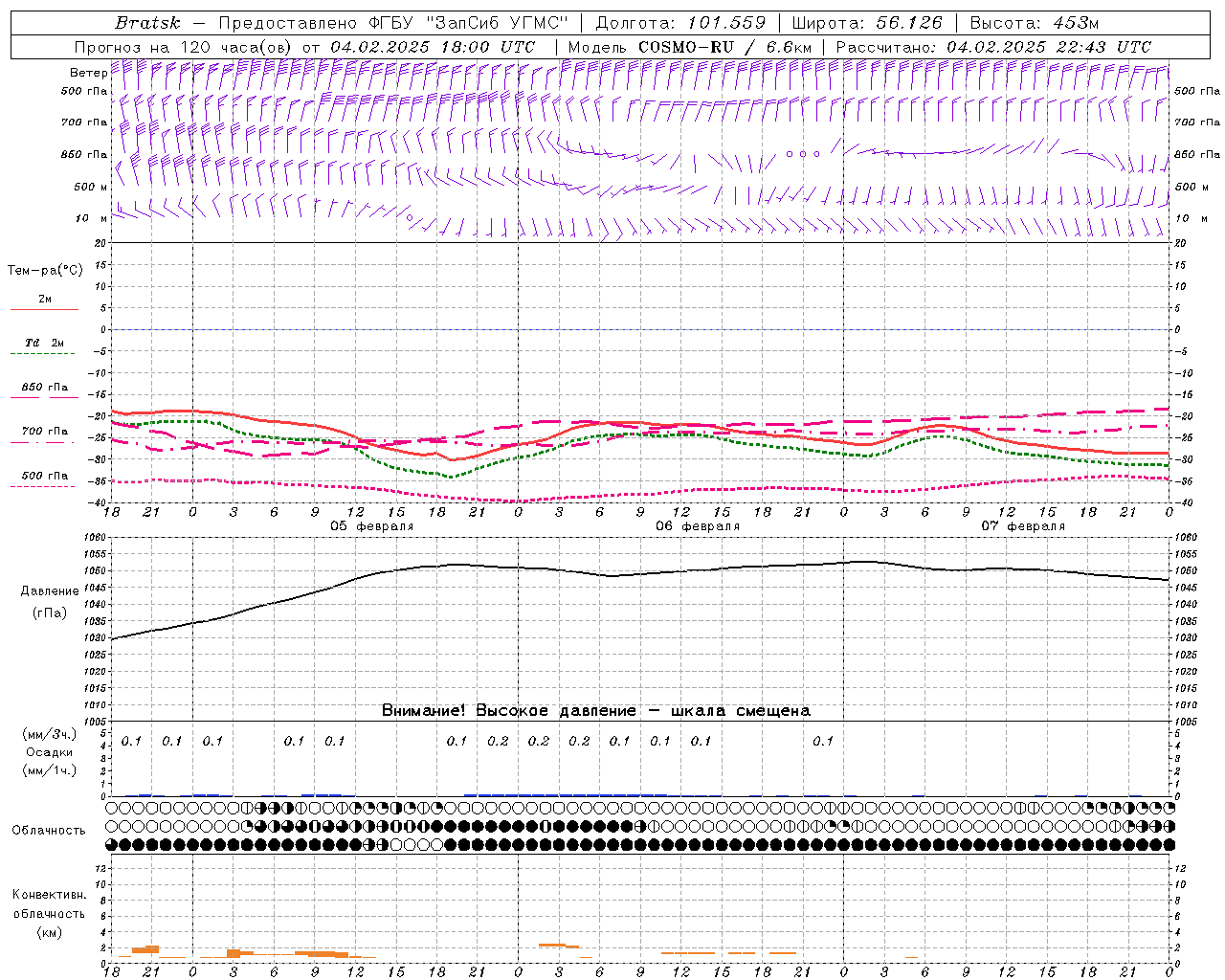Click the Облачность cloud cover label
The width and height of the screenshot is (1225, 980).
tap(49, 830)
